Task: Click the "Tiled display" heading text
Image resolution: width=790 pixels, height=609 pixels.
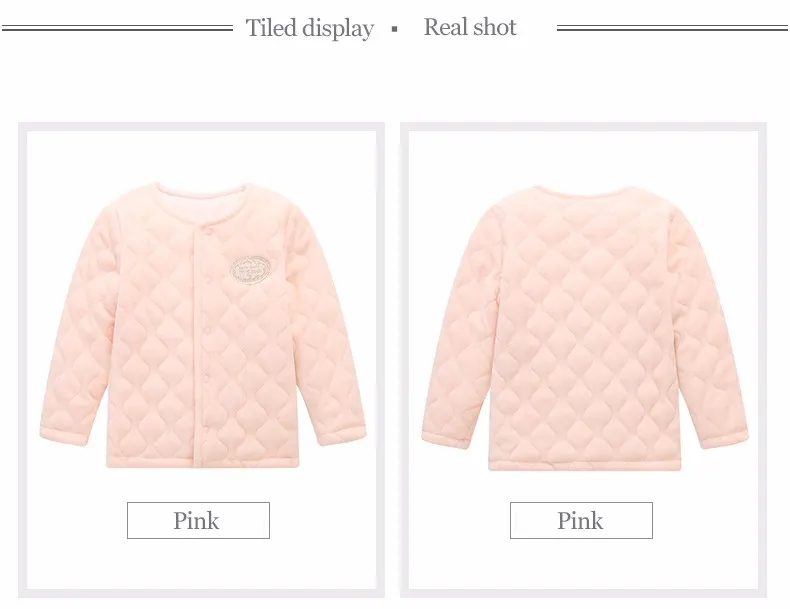Action: [x=309, y=28]
